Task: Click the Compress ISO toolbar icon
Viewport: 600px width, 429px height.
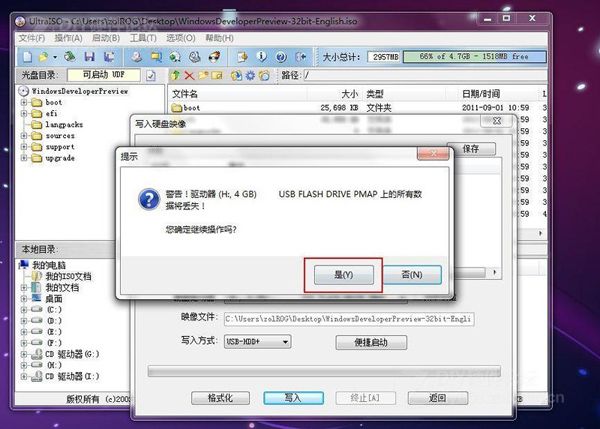Action: click(x=175, y=57)
